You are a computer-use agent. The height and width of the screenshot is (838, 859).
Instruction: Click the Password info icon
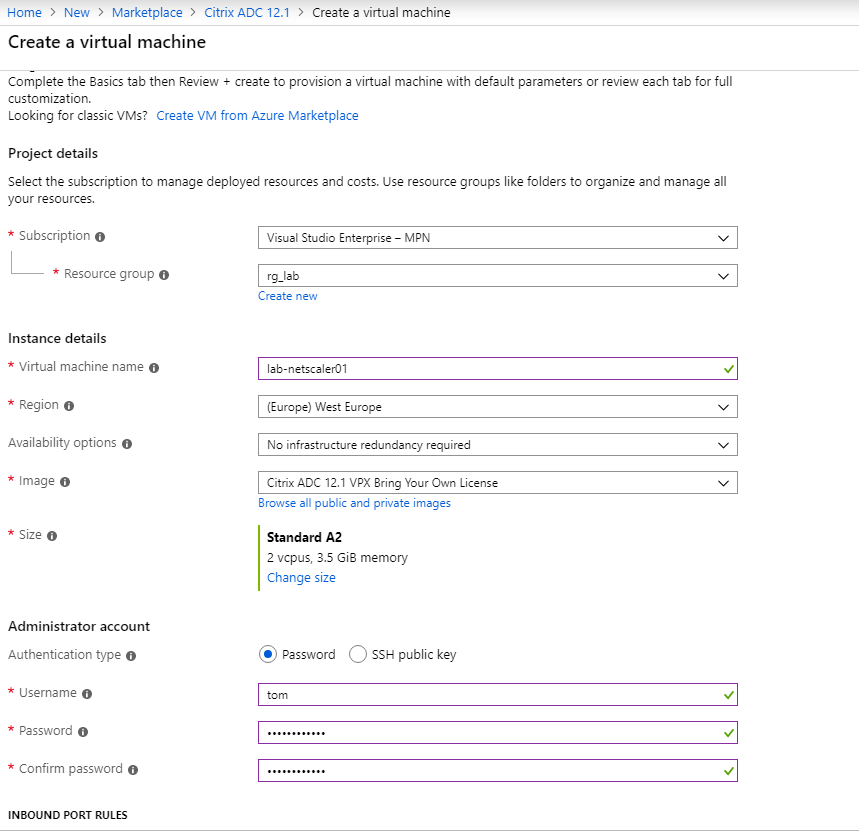click(x=83, y=732)
